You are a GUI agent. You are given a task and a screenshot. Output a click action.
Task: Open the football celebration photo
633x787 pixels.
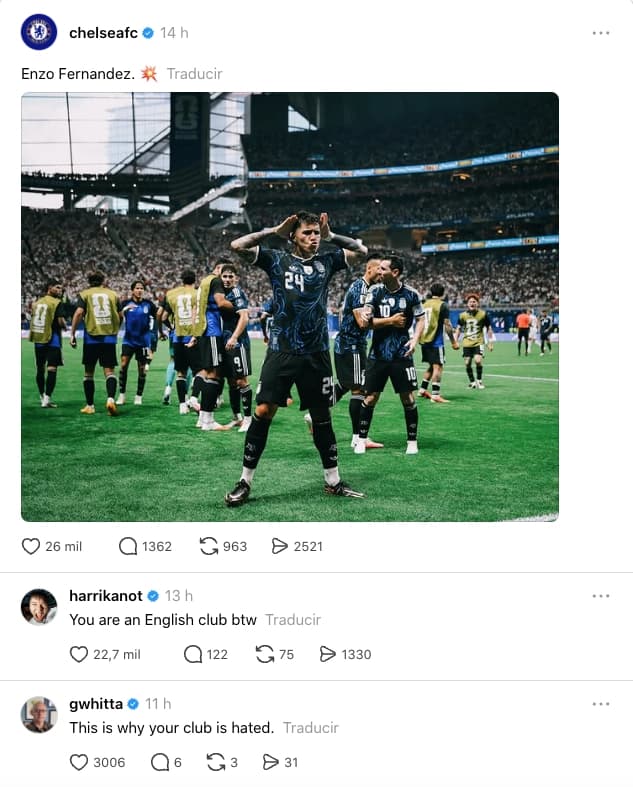click(x=290, y=307)
